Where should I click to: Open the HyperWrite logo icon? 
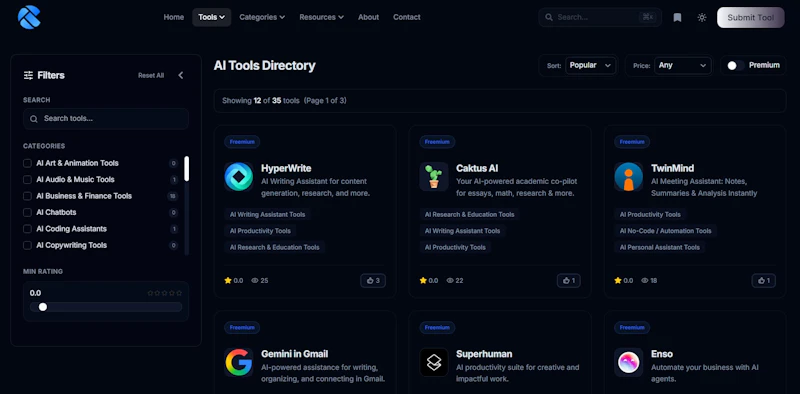(x=239, y=177)
